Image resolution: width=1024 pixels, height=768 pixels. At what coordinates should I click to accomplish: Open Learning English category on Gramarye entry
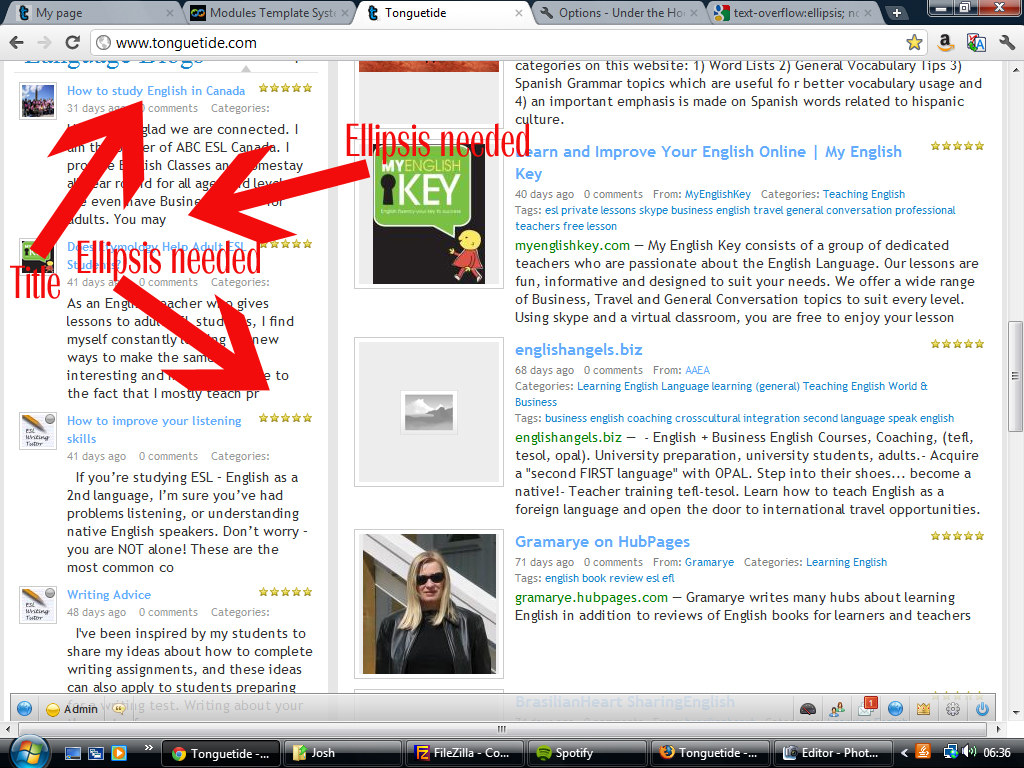pyautogui.click(x=846, y=562)
